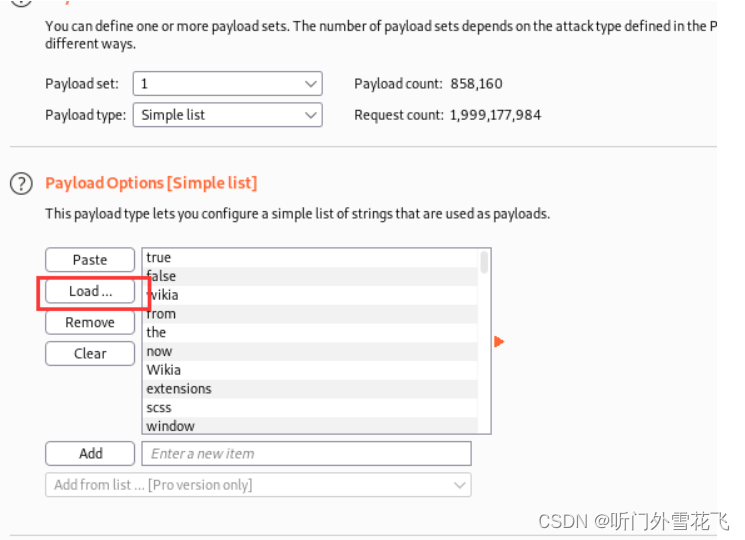Select the 'false' payload entry

(311, 276)
